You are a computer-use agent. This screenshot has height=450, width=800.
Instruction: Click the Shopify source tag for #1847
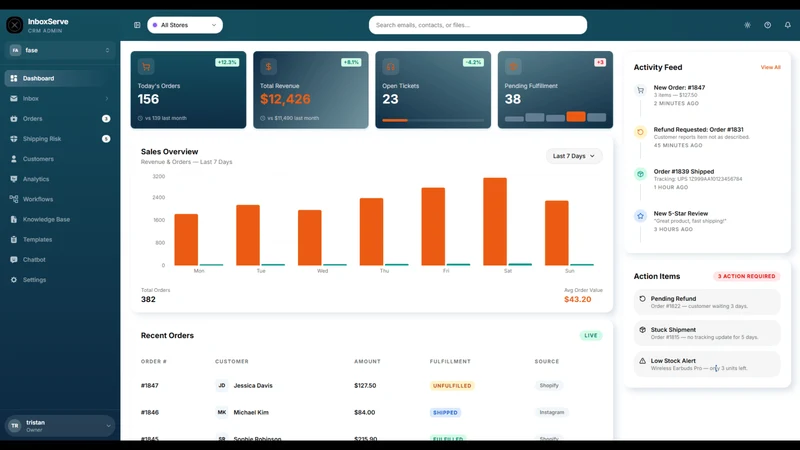(x=549, y=386)
